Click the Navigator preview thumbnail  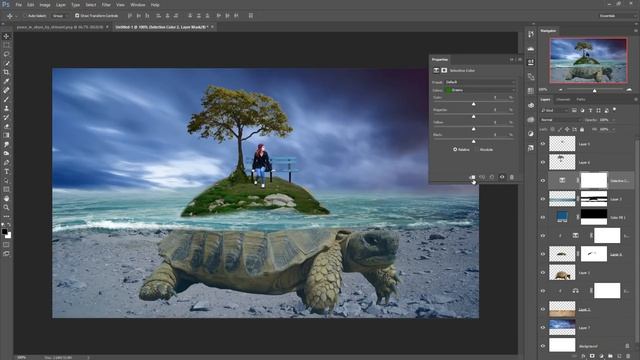pos(588,60)
